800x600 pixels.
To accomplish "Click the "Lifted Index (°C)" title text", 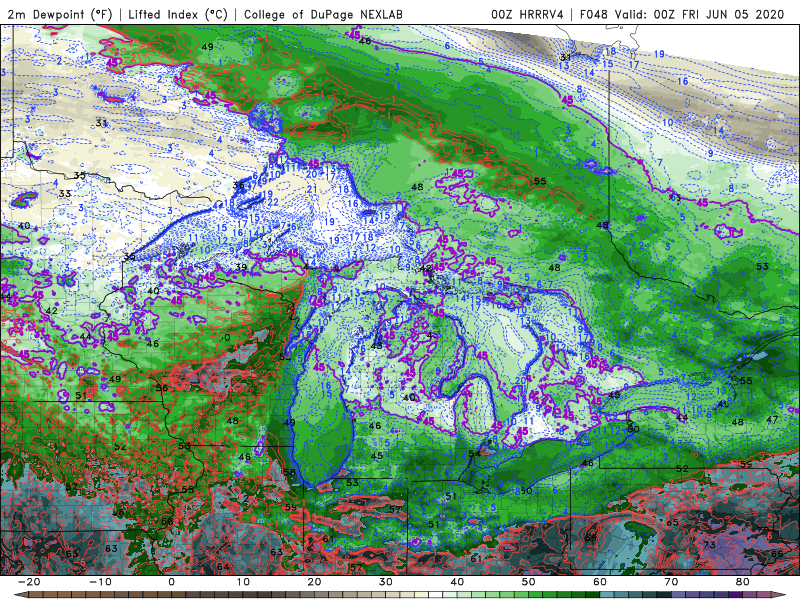I will 178,15.
